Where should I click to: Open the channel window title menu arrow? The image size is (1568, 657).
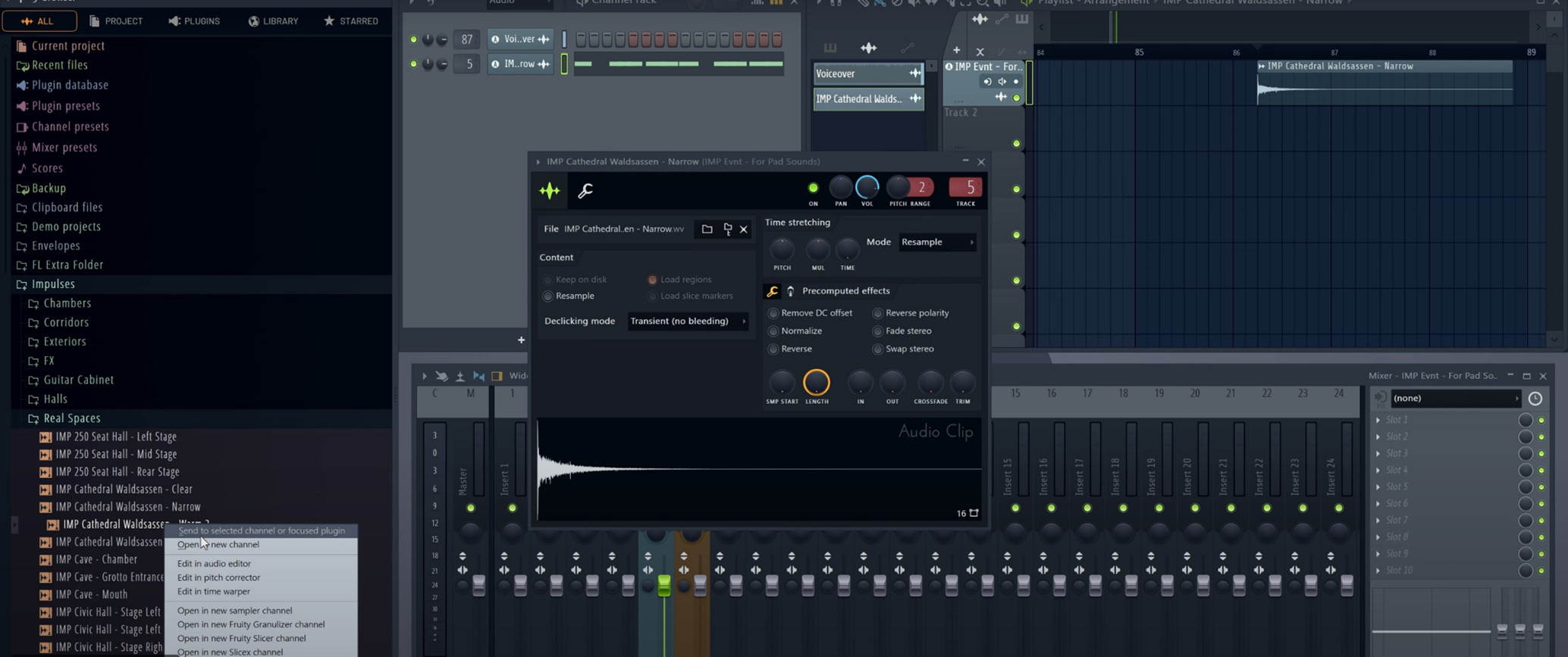pyautogui.click(x=538, y=161)
